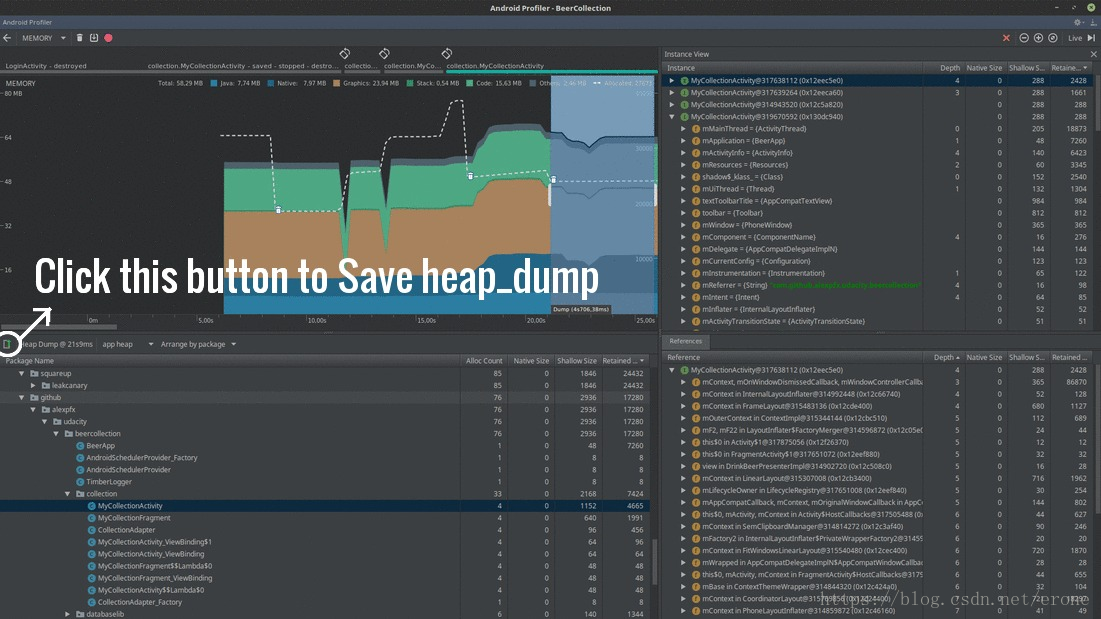Select the References tab
The image size is (1101, 619).
point(685,341)
